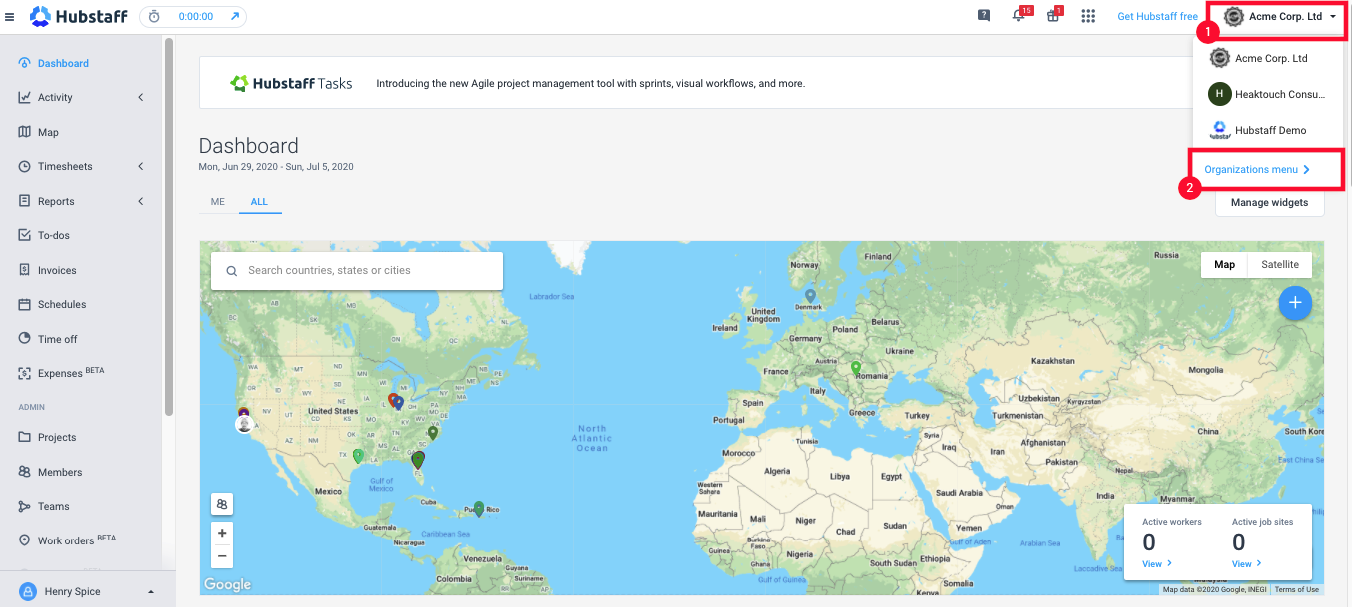The height and width of the screenshot is (607, 1352).
Task: View active job sites link
Action: pyautogui.click(x=1246, y=564)
